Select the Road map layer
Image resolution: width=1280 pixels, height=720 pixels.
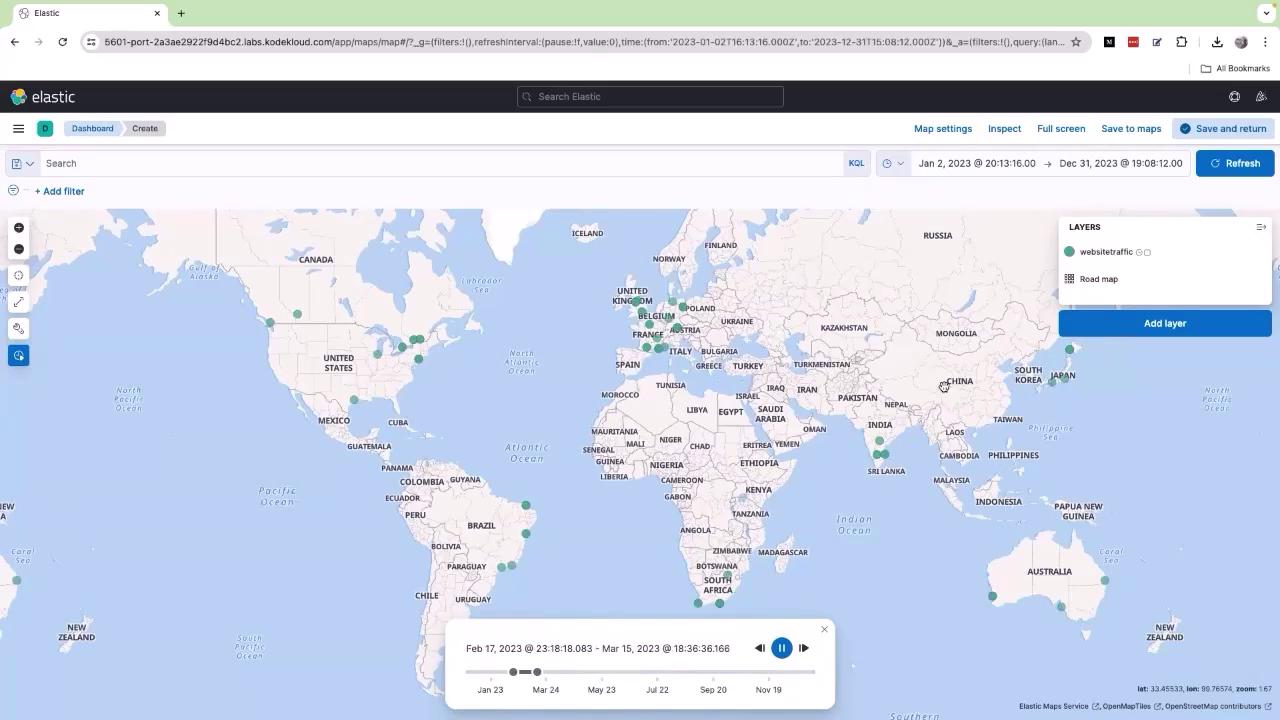point(1099,279)
